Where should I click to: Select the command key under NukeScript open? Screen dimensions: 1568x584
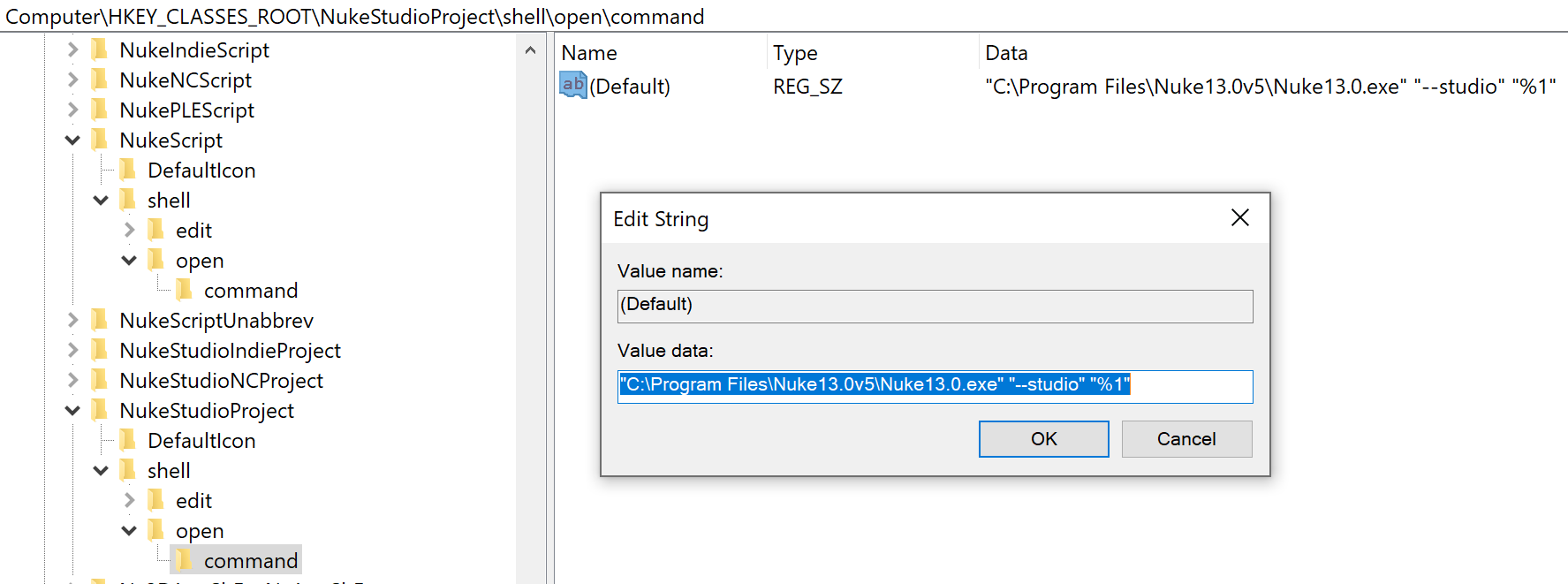[250, 290]
